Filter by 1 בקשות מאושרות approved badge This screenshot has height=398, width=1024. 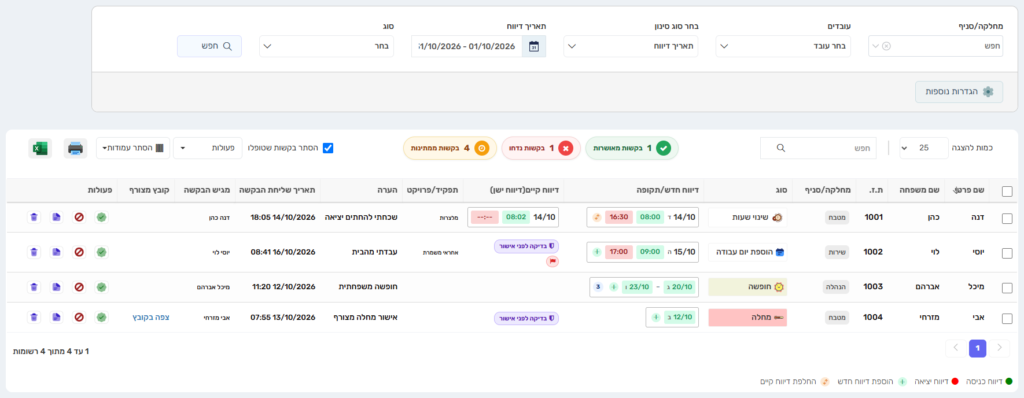(632, 148)
